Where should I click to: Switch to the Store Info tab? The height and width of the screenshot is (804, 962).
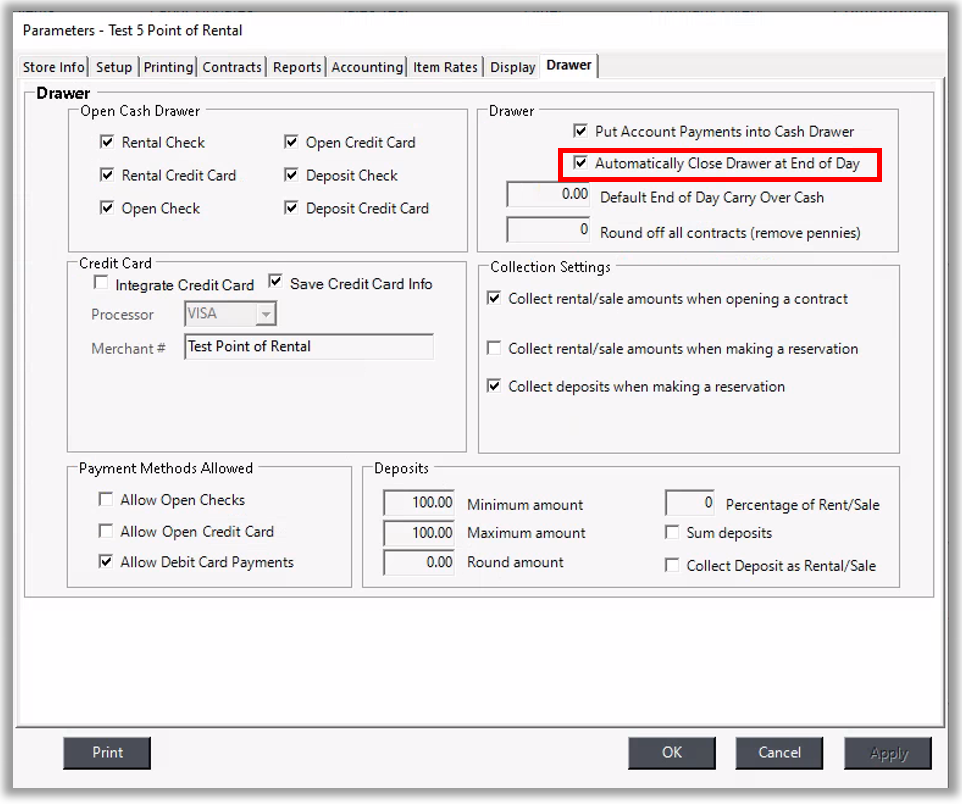(x=54, y=67)
